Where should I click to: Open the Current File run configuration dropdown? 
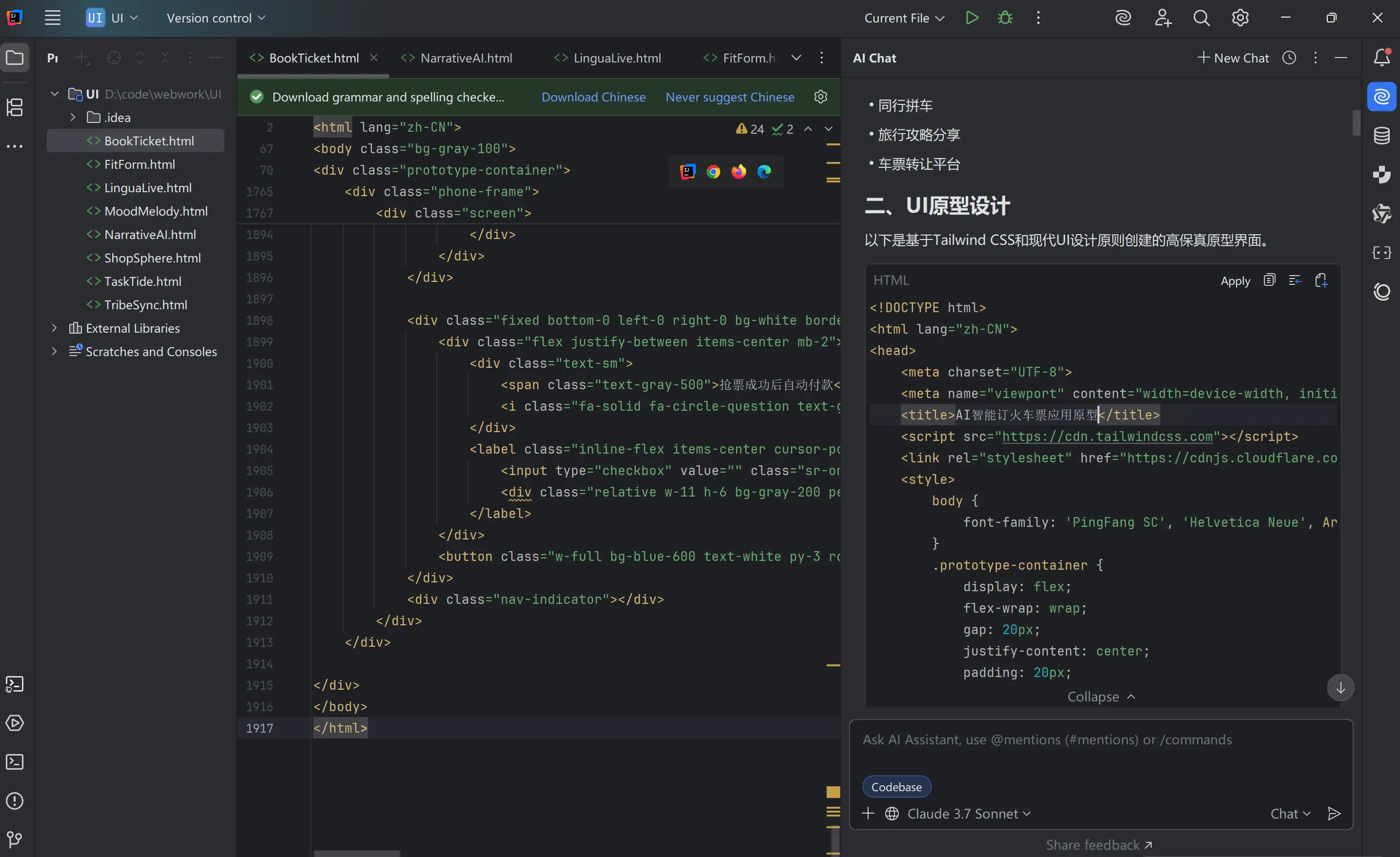coord(904,18)
